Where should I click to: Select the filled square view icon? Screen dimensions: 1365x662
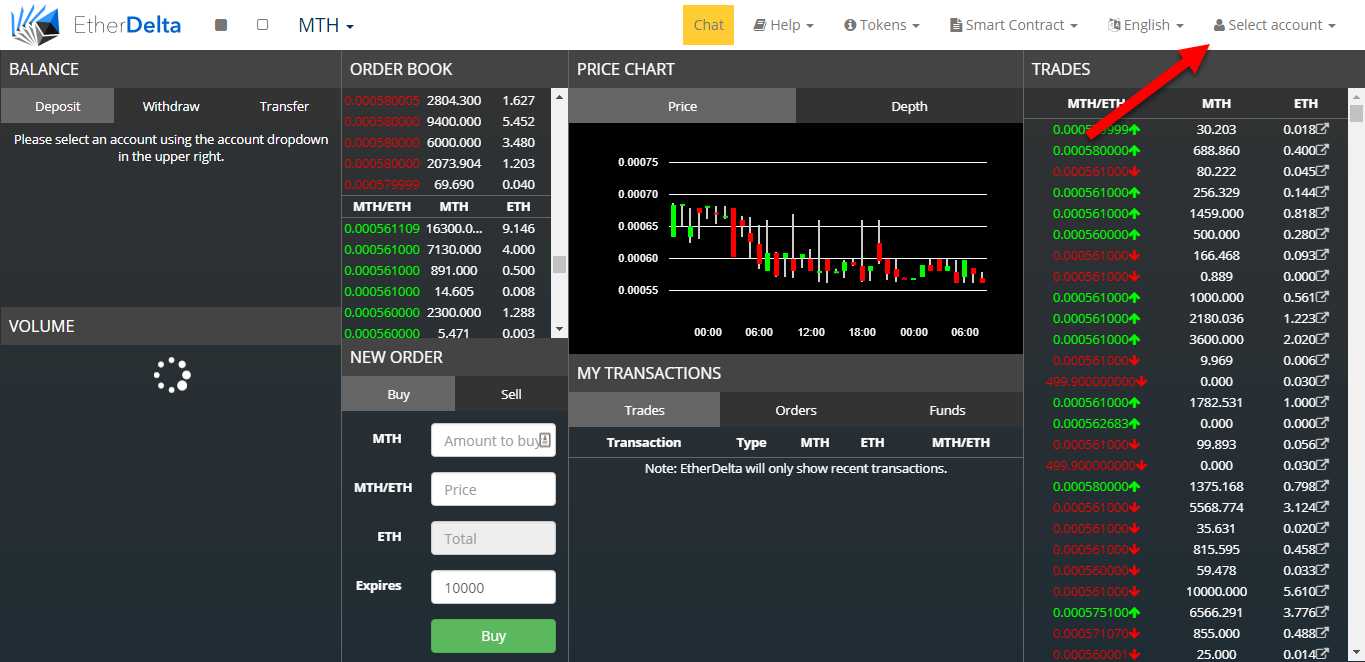(220, 24)
